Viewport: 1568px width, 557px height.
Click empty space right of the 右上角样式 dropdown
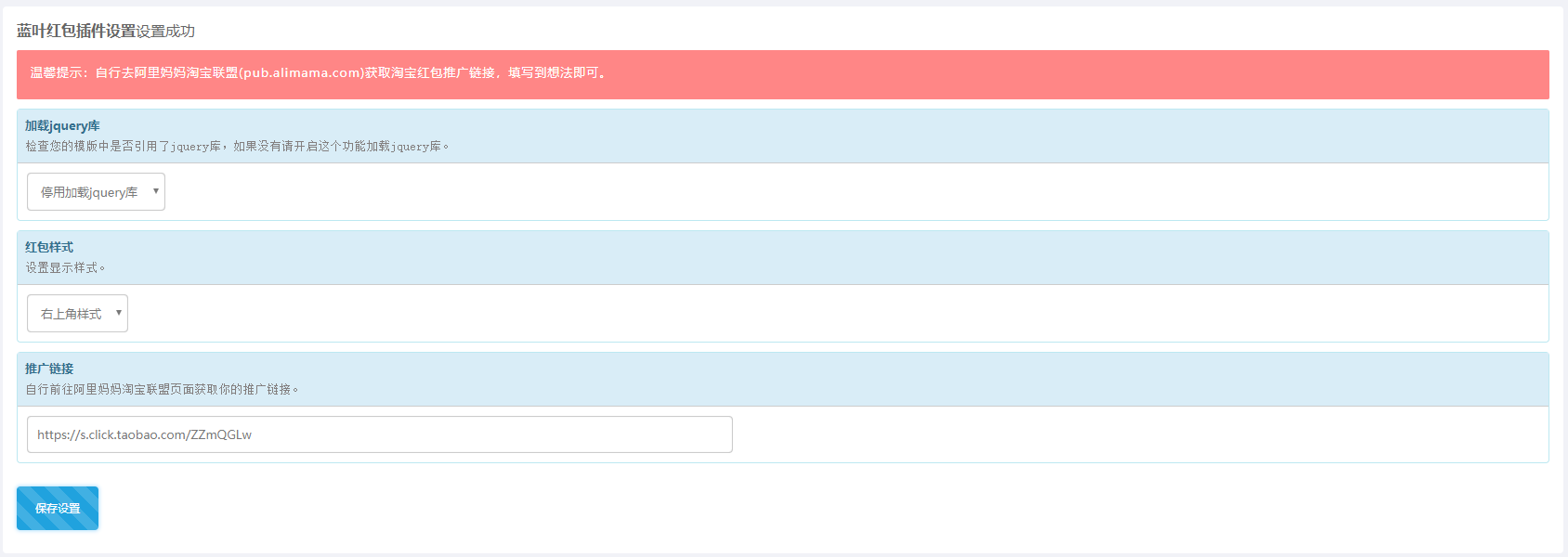click(836, 314)
